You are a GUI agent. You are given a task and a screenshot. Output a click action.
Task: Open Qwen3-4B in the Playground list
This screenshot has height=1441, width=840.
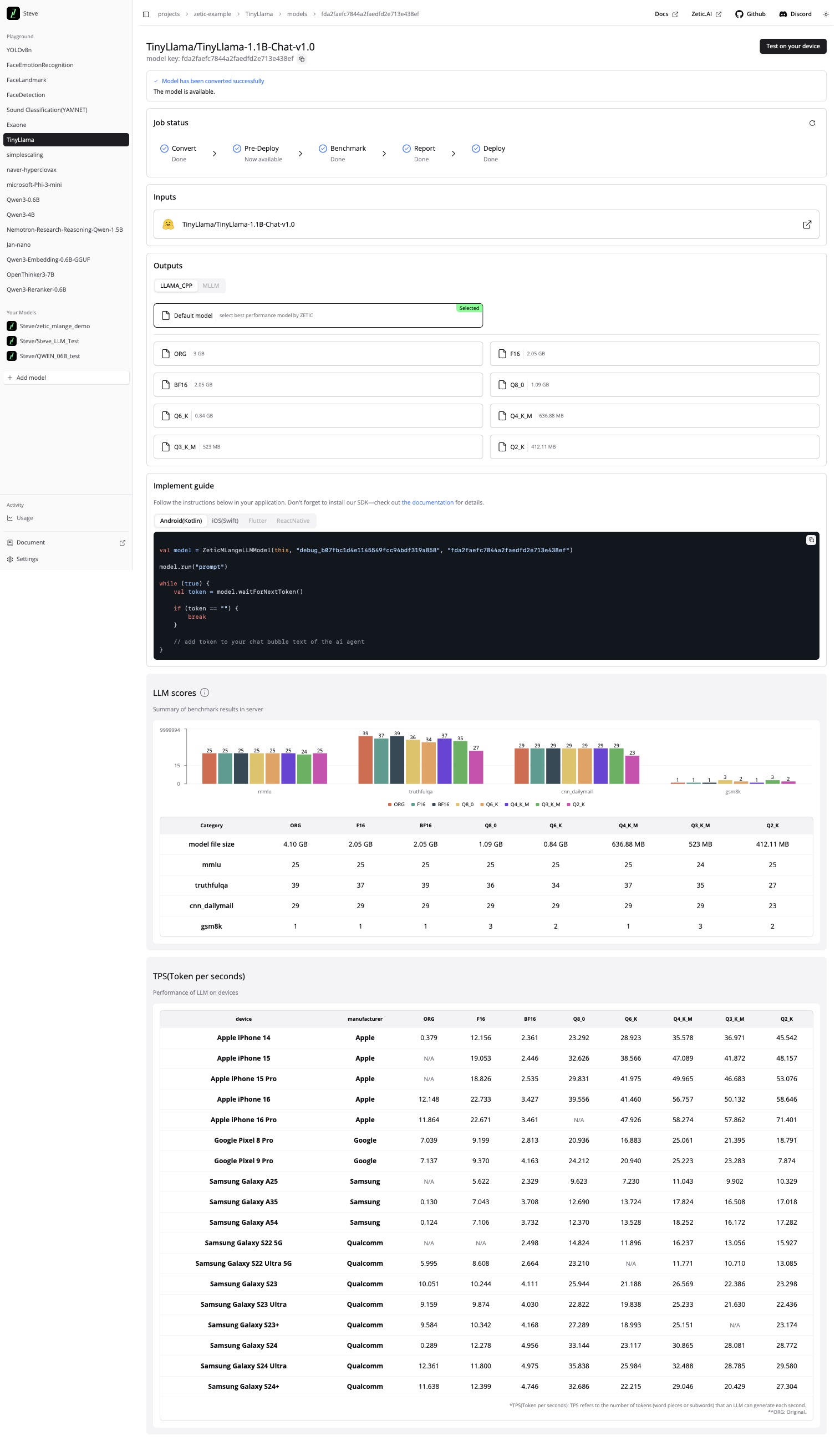coord(21,215)
